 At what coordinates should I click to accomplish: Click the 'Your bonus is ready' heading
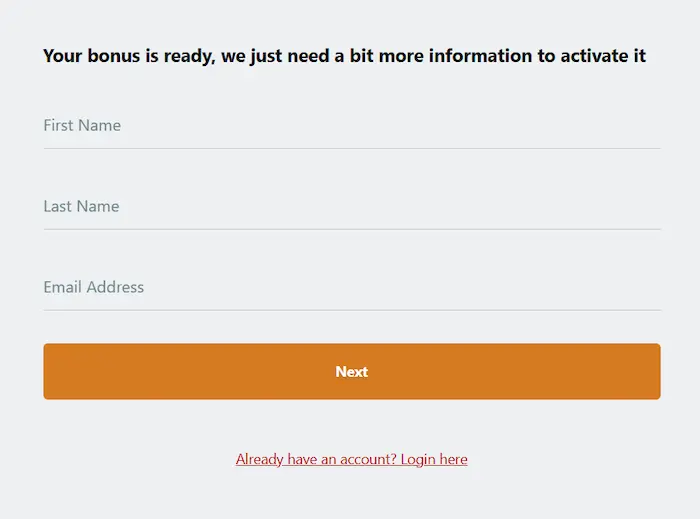pos(344,56)
